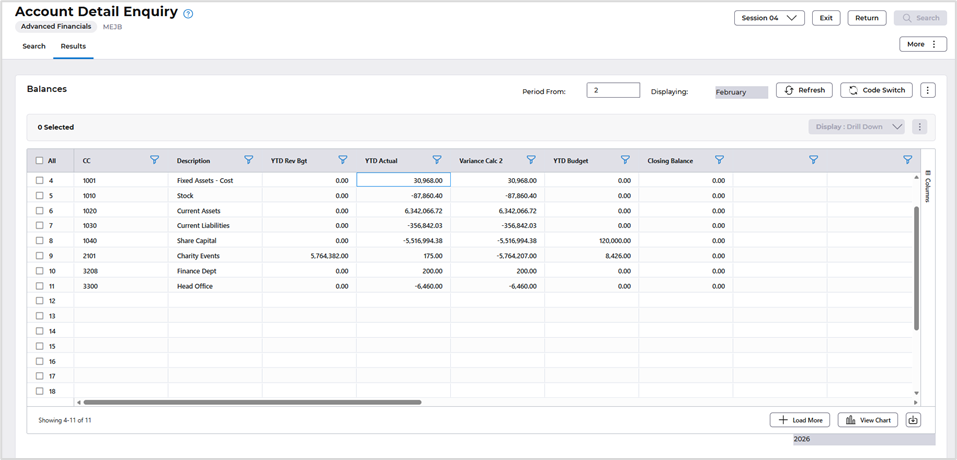This screenshot has width=957, height=460.
Task: Filter the Description column
Action: (x=249, y=160)
